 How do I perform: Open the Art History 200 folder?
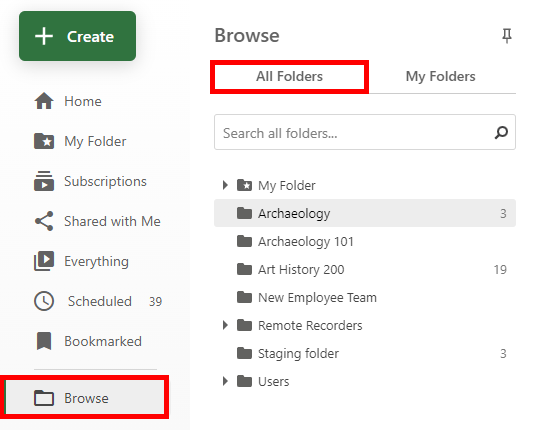(x=301, y=270)
